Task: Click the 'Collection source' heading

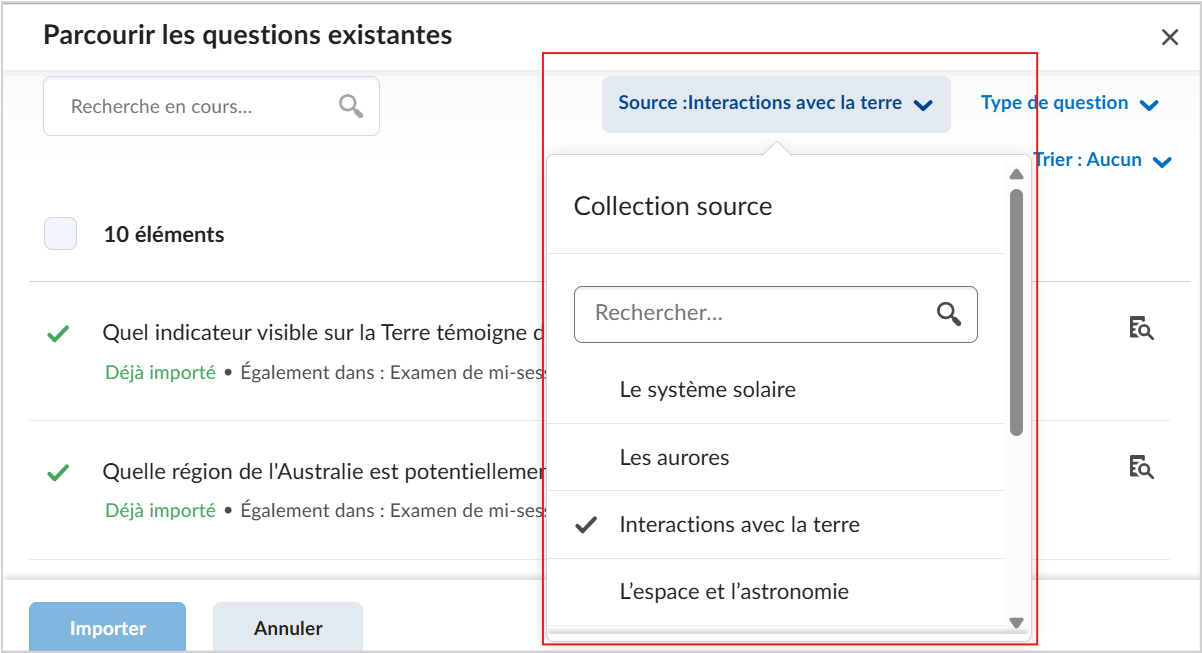Action: 673,206
